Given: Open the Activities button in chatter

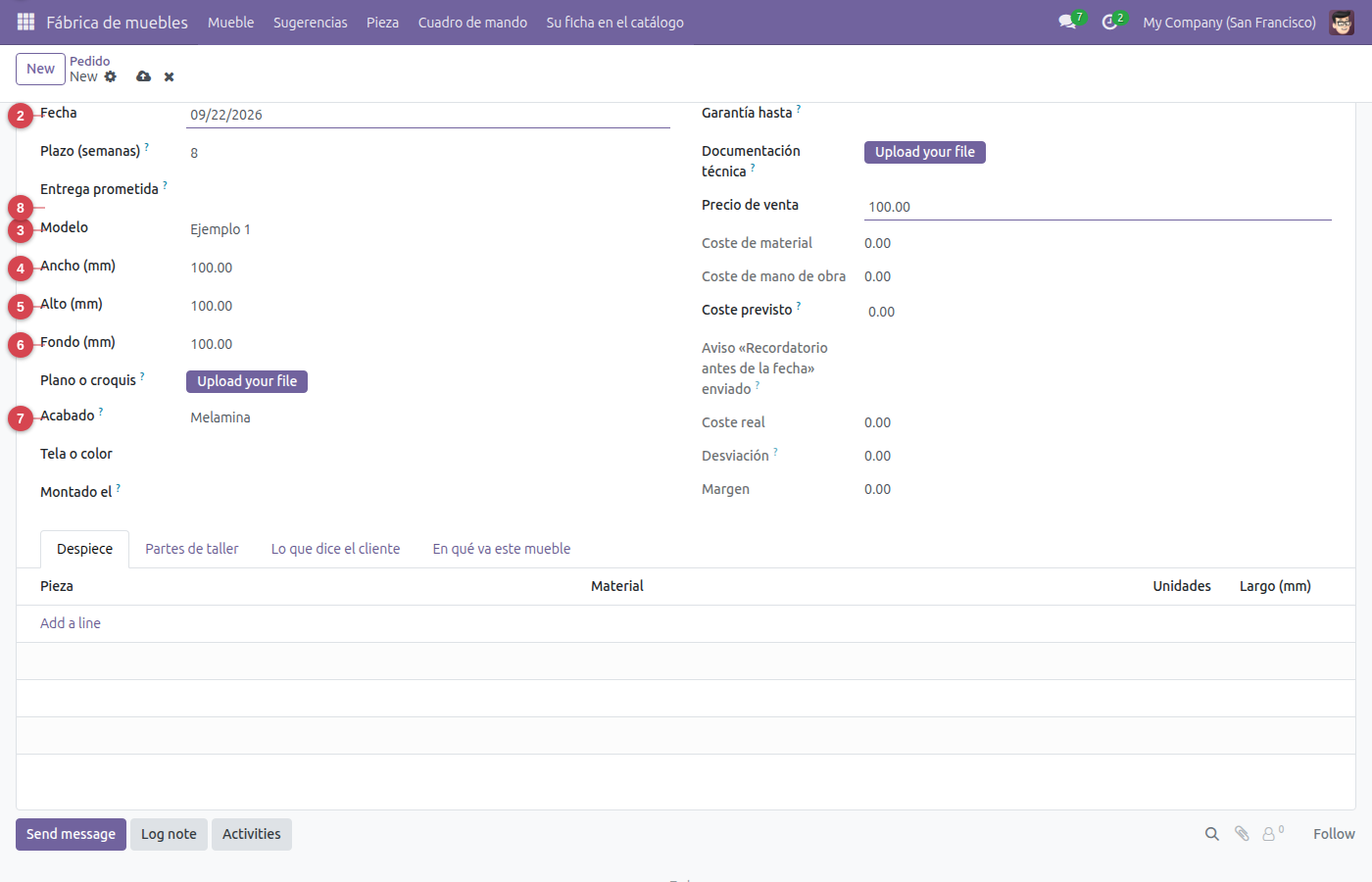Looking at the screenshot, I should [252, 834].
